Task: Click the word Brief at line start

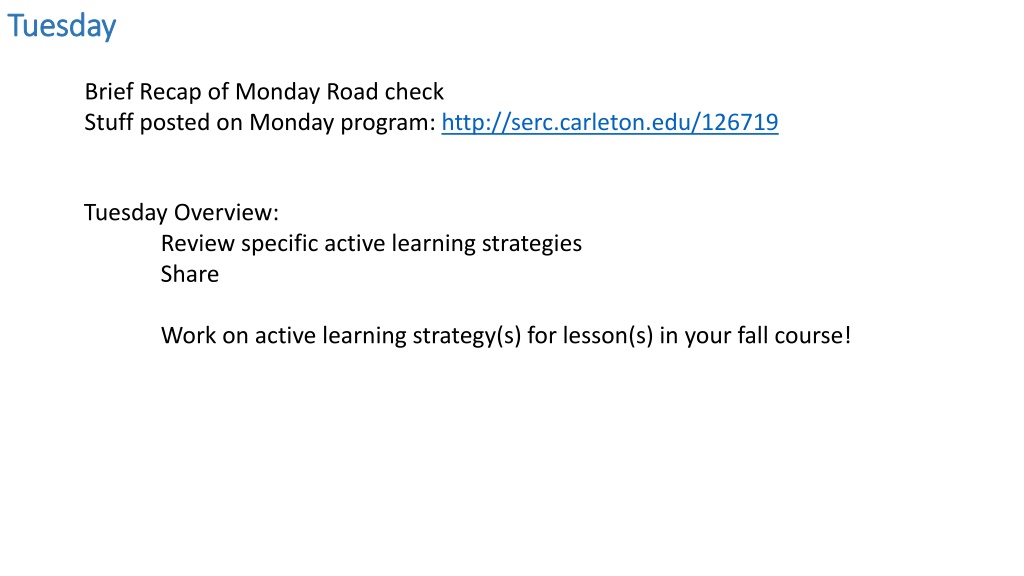Action: tap(108, 91)
